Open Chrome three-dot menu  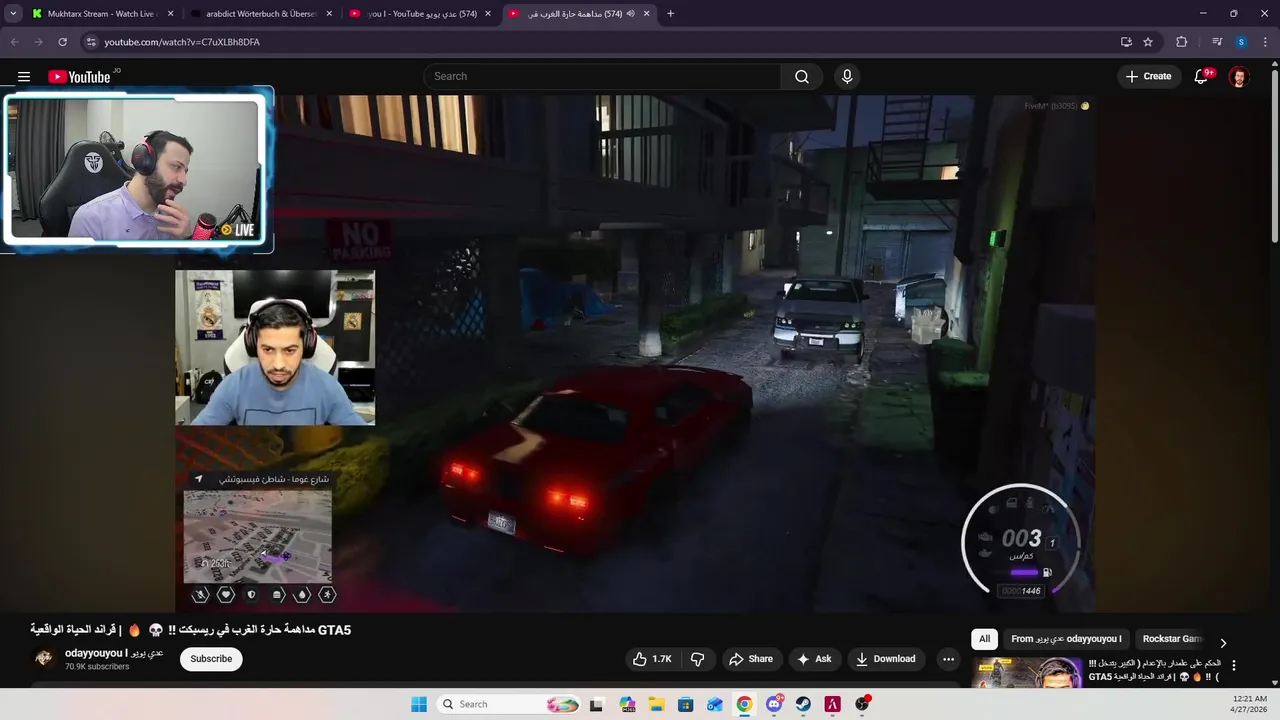point(1265,42)
